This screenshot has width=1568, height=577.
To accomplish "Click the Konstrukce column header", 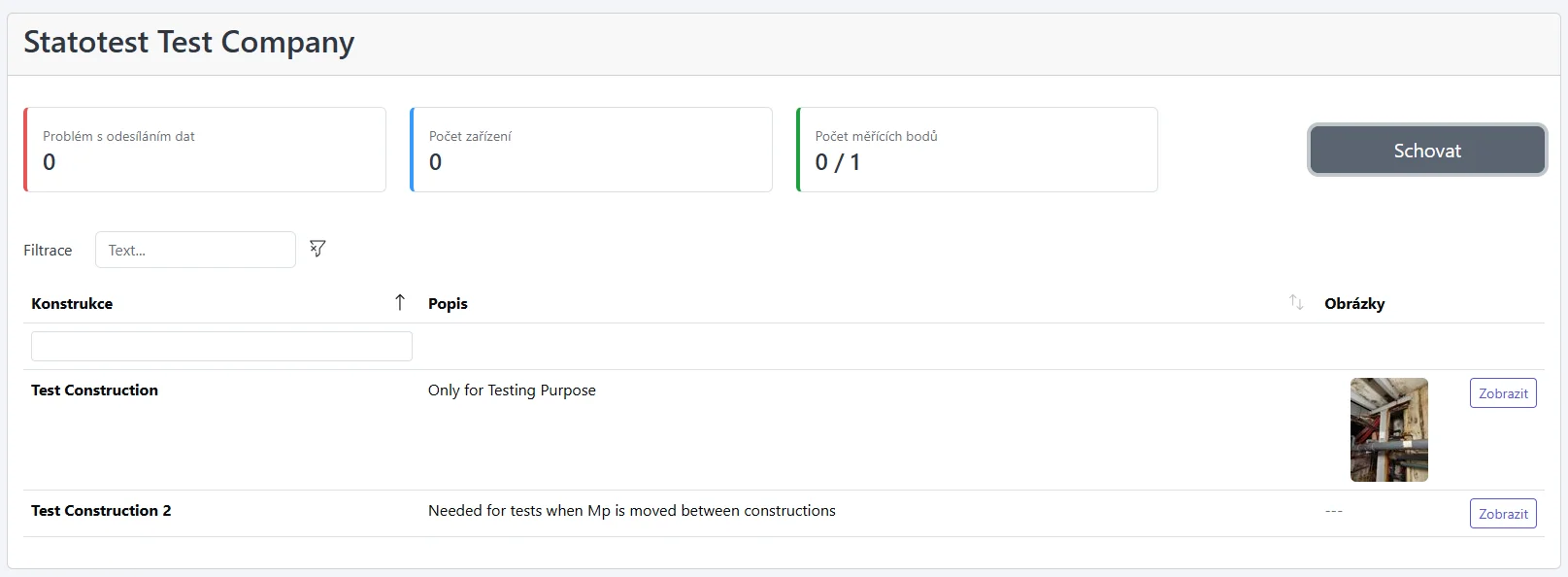I will pyautogui.click(x=72, y=304).
